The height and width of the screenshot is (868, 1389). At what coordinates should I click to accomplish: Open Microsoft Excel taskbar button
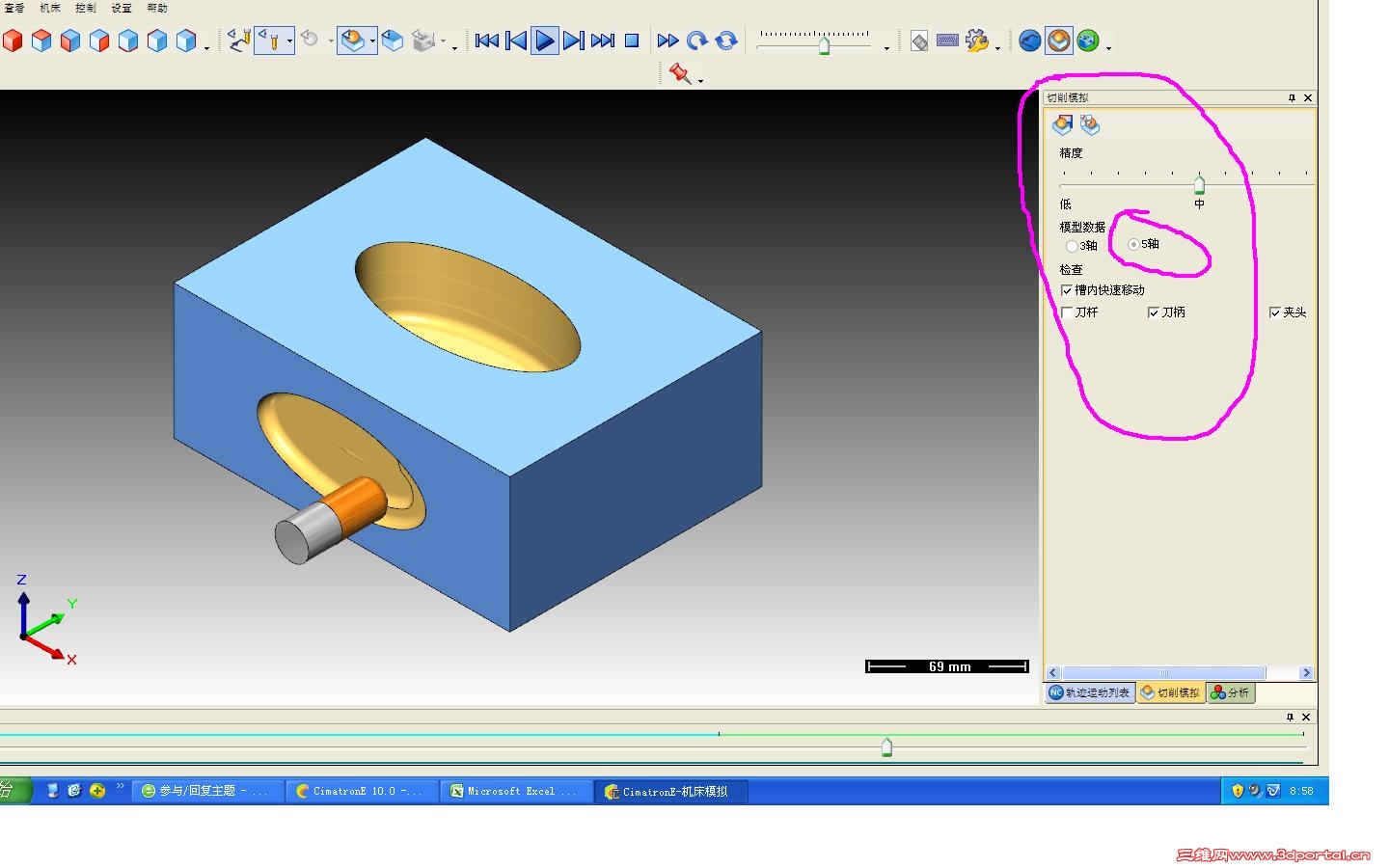(517, 791)
